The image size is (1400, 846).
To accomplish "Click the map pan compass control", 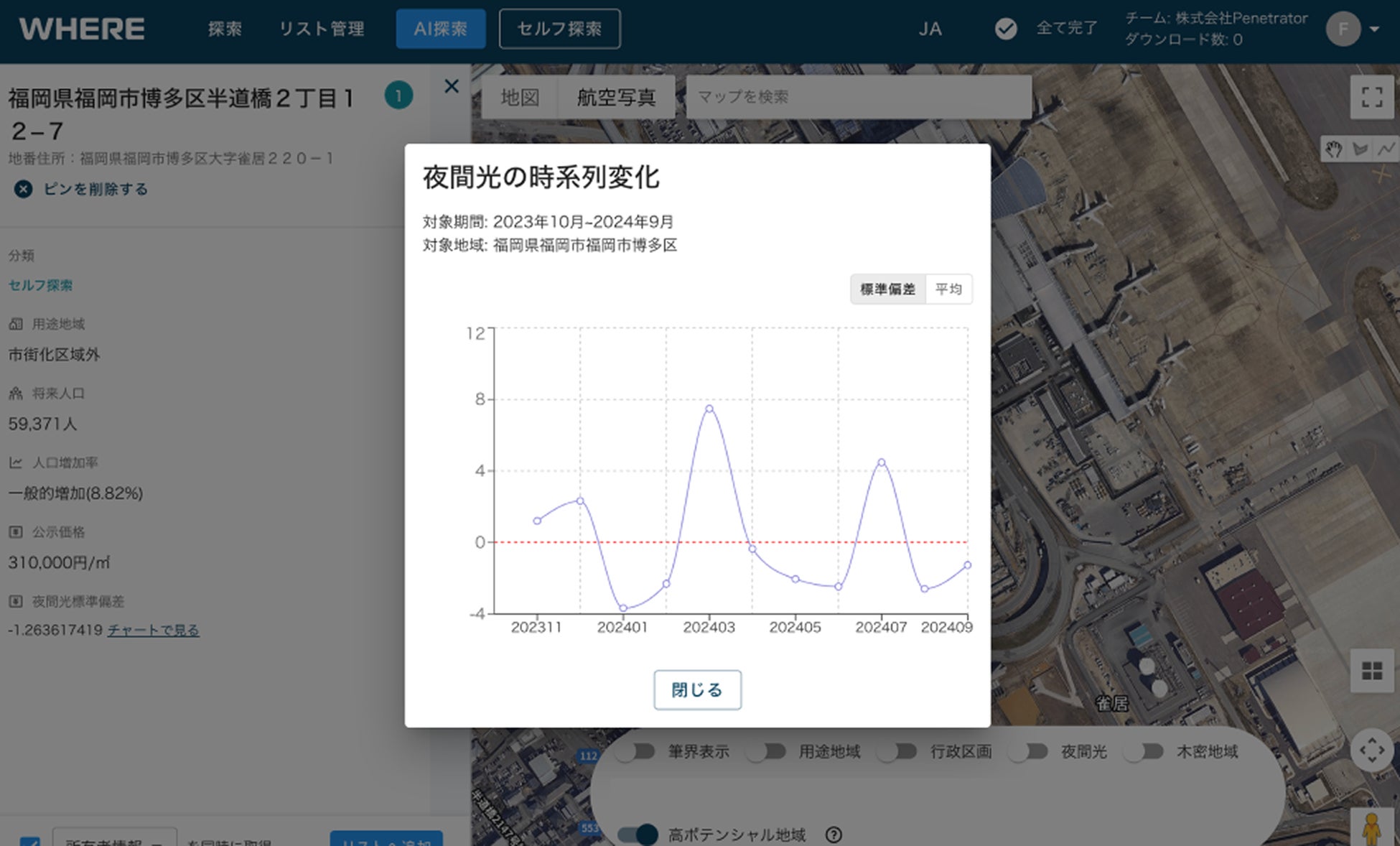I will [1371, 750].
